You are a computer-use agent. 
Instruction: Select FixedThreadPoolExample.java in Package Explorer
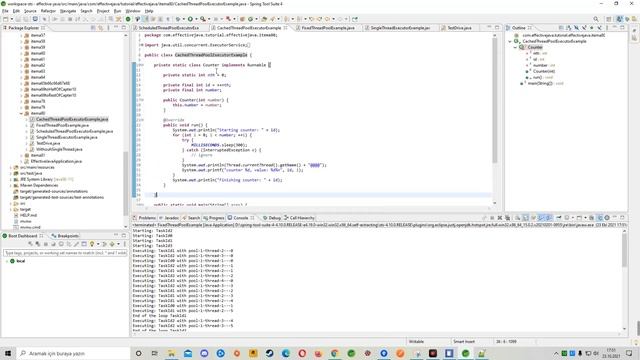point(62,125)
